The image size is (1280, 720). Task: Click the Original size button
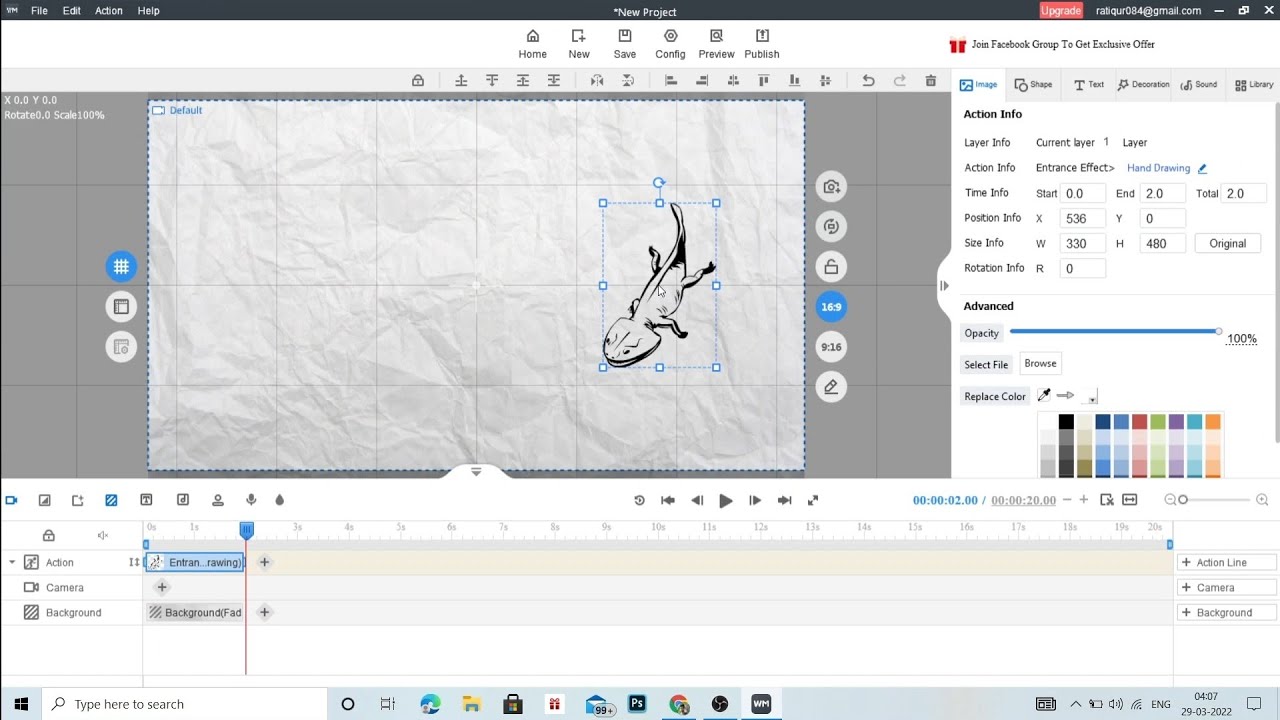1227,243
